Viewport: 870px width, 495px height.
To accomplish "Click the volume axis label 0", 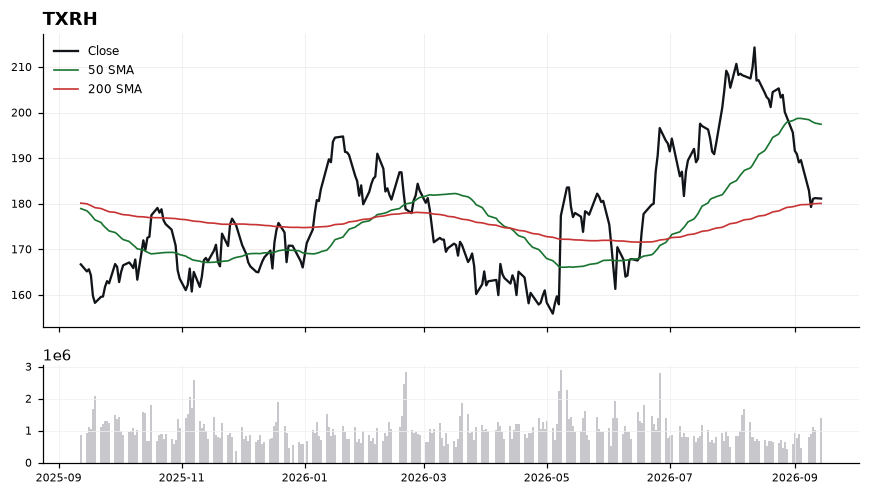I will (29, 463).
